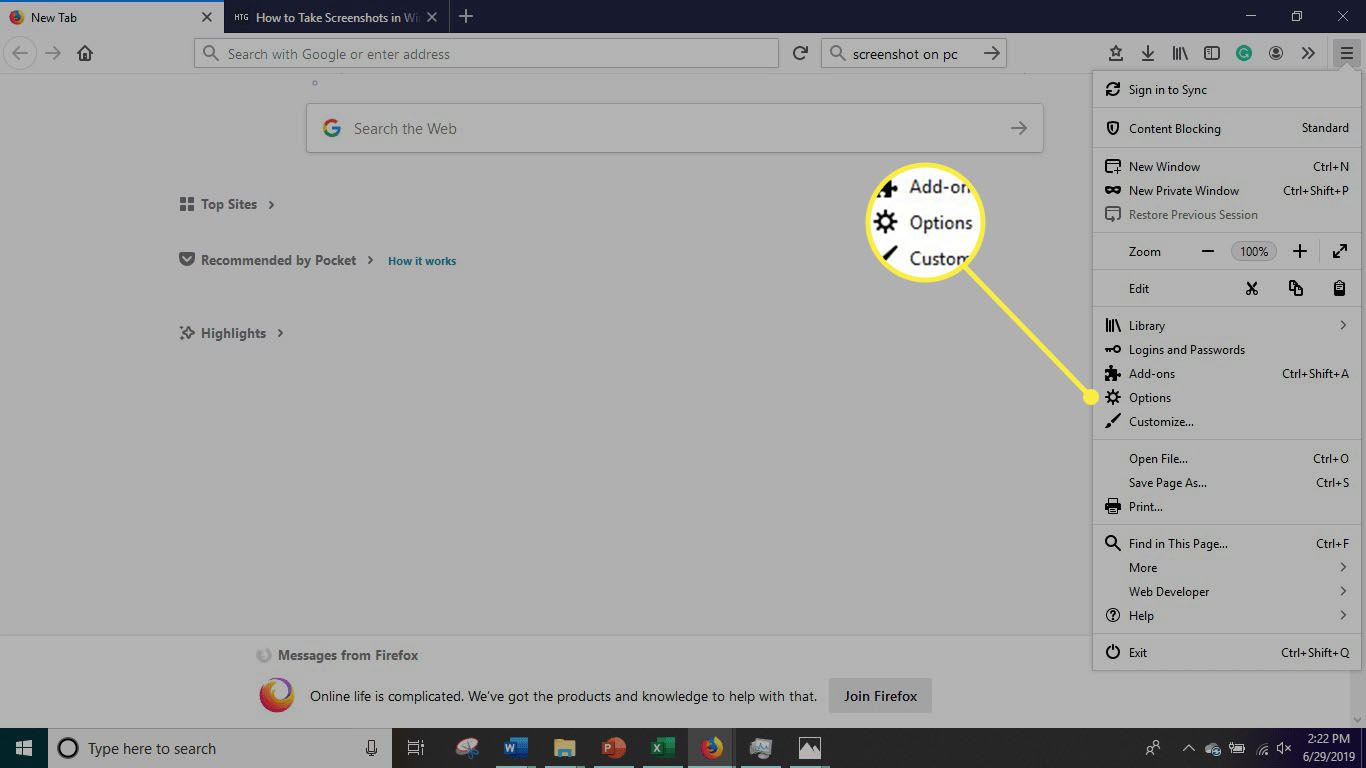The width and height of the screenshot is (1366, 768).
Task: Enter full screen mode icon
Action: tap(1339, 251)
